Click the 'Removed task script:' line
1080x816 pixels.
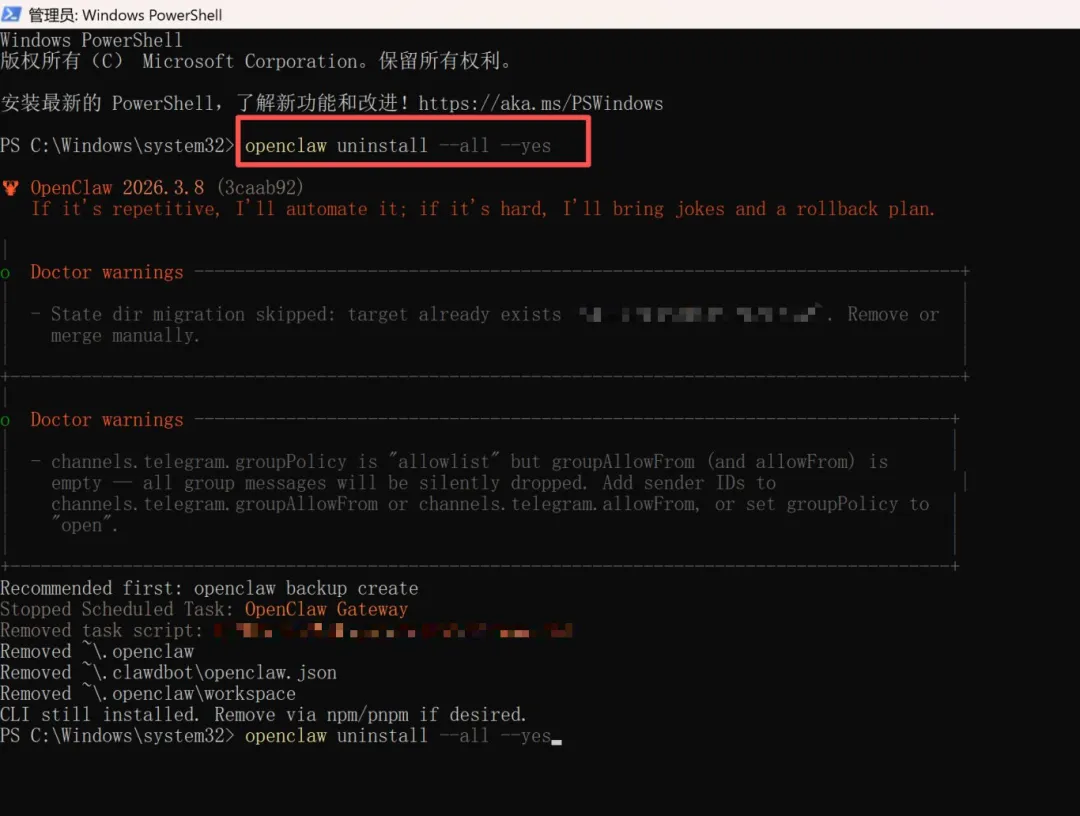coord(286,630)
